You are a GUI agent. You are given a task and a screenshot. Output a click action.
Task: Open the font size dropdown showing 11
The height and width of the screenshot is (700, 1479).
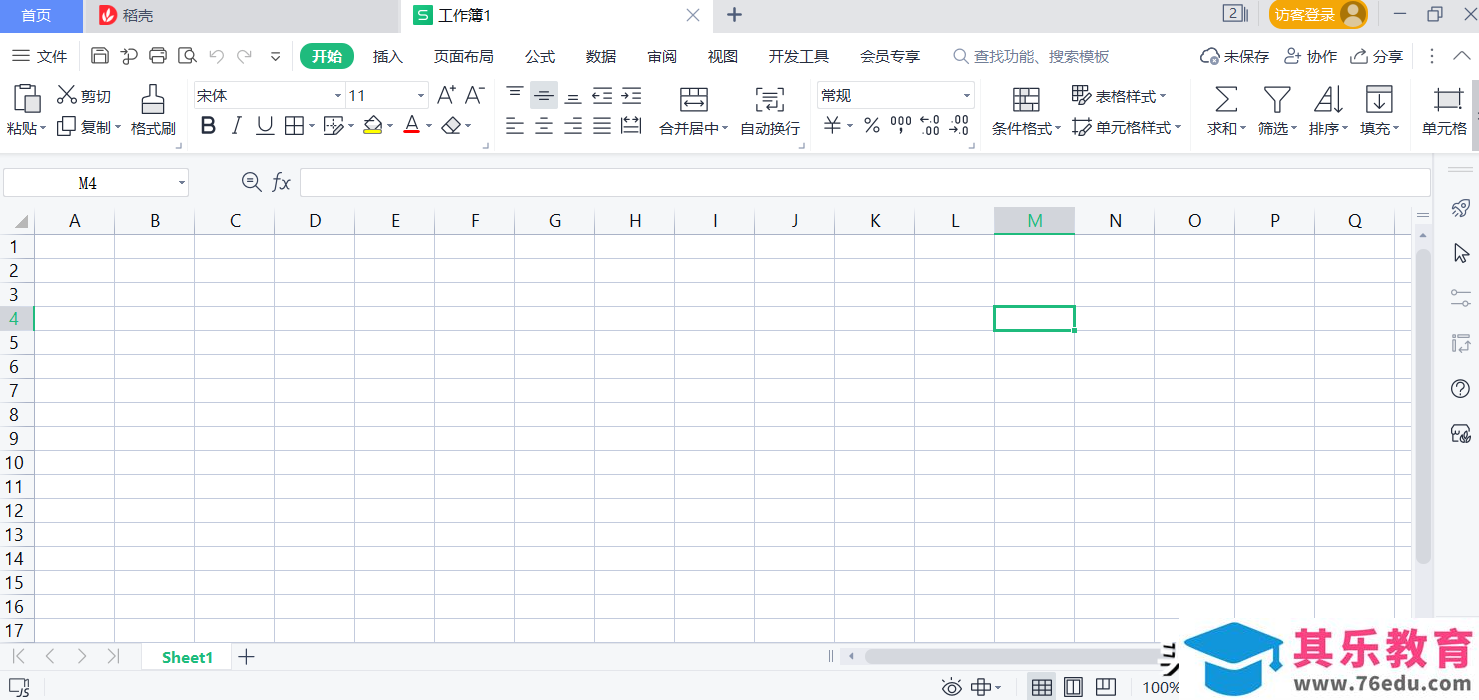point(421,96)
